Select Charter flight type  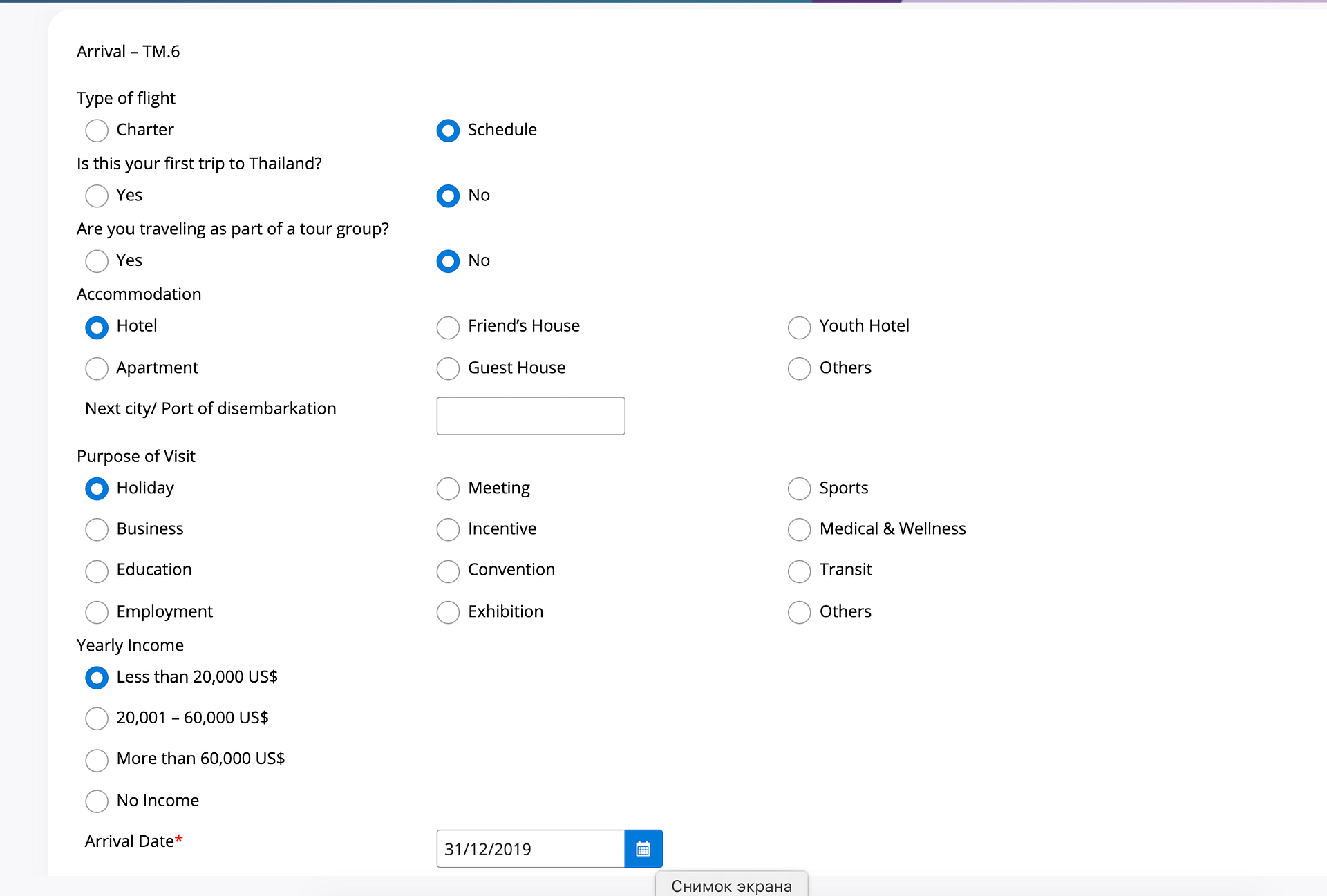tap(97, 130)
